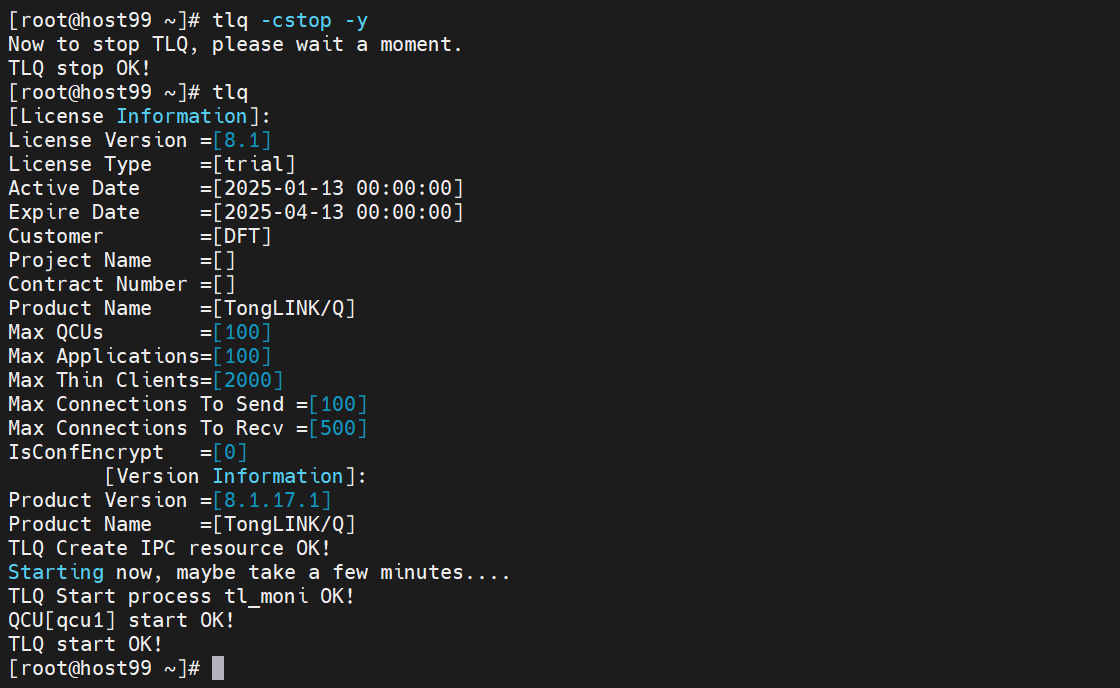Click the Max Connections To Recv value 500

[x=338, y=428]
